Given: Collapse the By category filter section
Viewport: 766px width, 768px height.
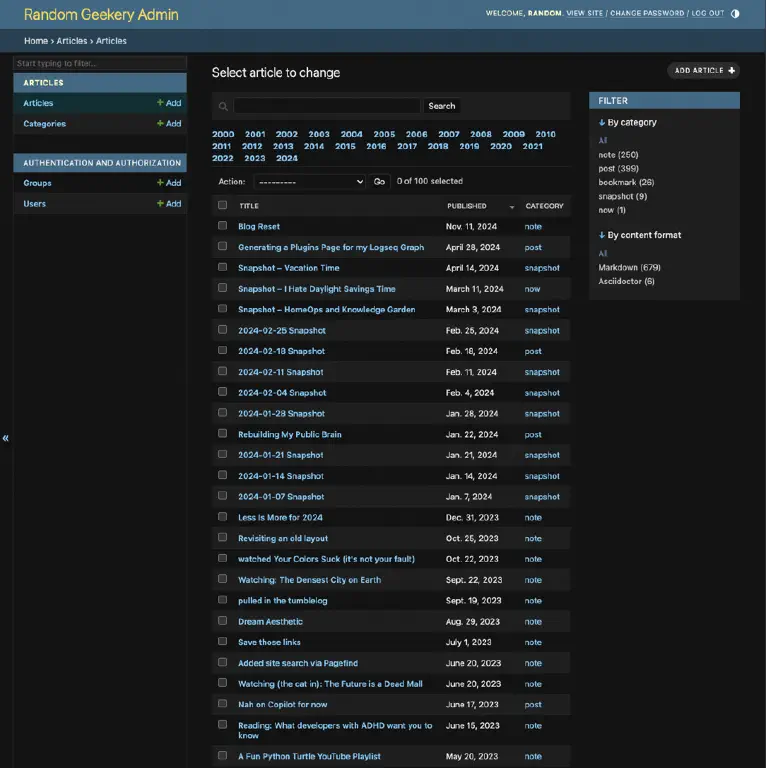Looking at the screenshot, I should pyautogui.click(x=627, y=122).
